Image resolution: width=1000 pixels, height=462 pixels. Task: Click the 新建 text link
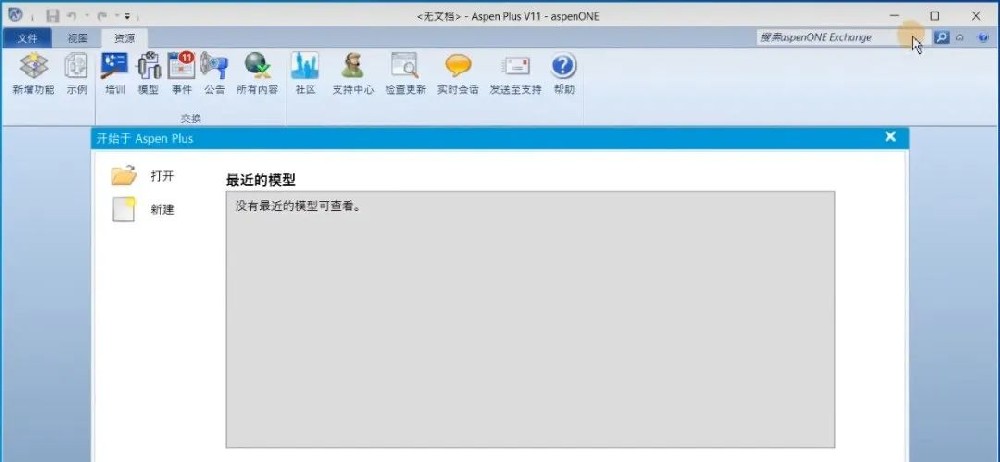[162, 209]
